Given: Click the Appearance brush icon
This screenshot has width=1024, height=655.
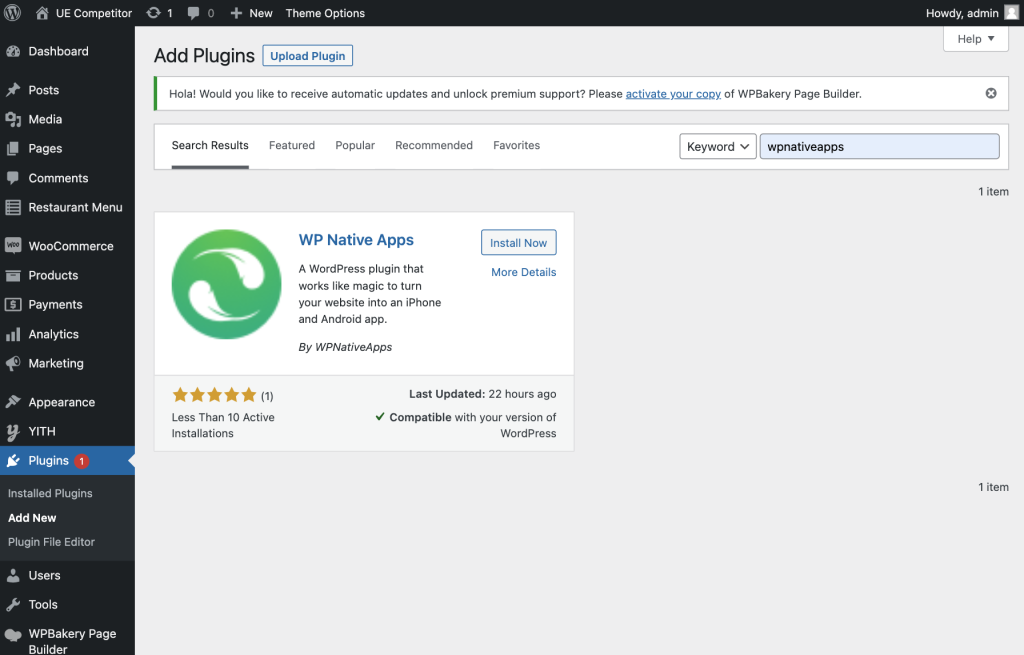Looking at the screenshot, I should click(13, 402).
